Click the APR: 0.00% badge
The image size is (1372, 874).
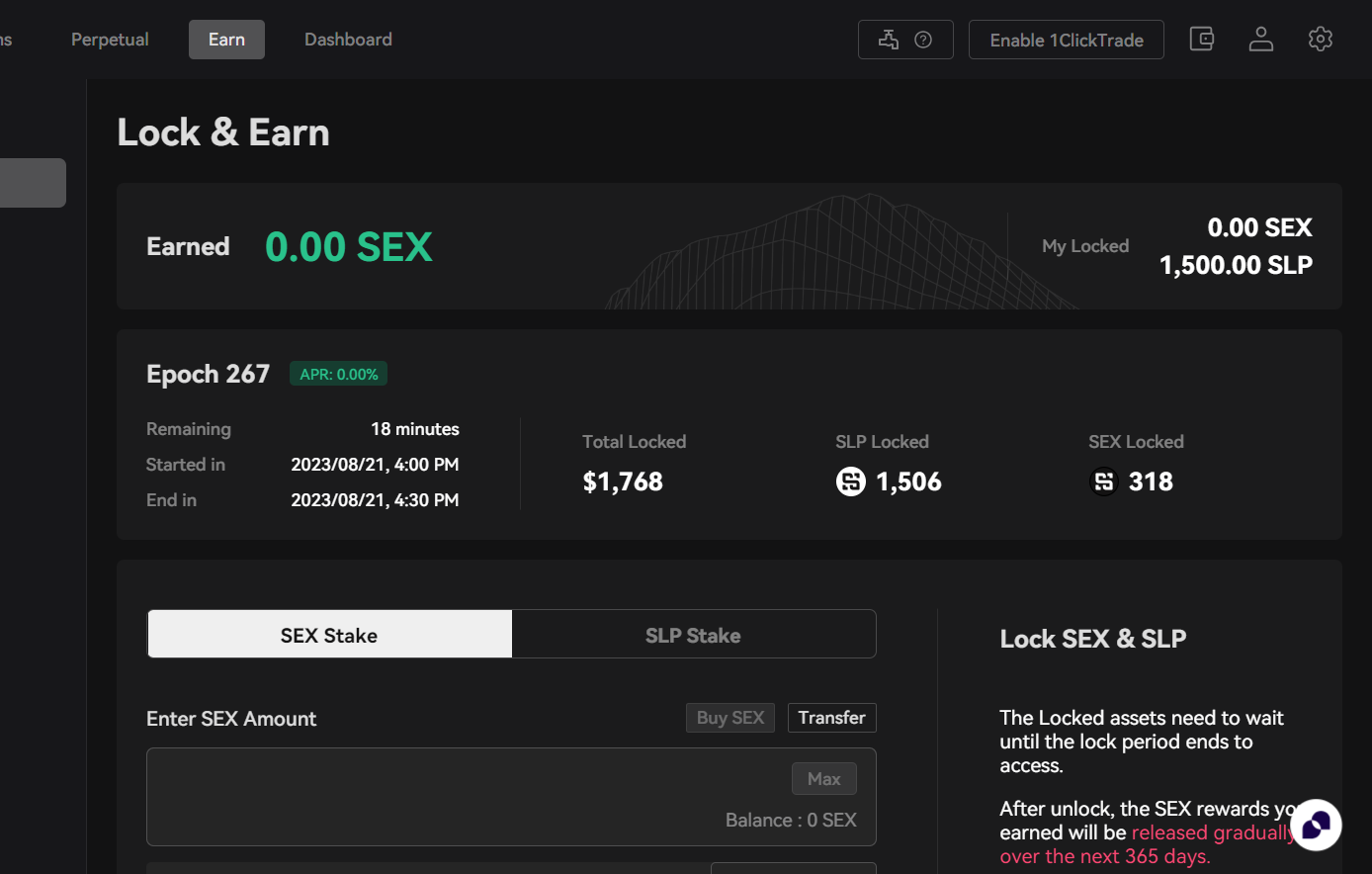pyautogui.click(x=338, y=375)
